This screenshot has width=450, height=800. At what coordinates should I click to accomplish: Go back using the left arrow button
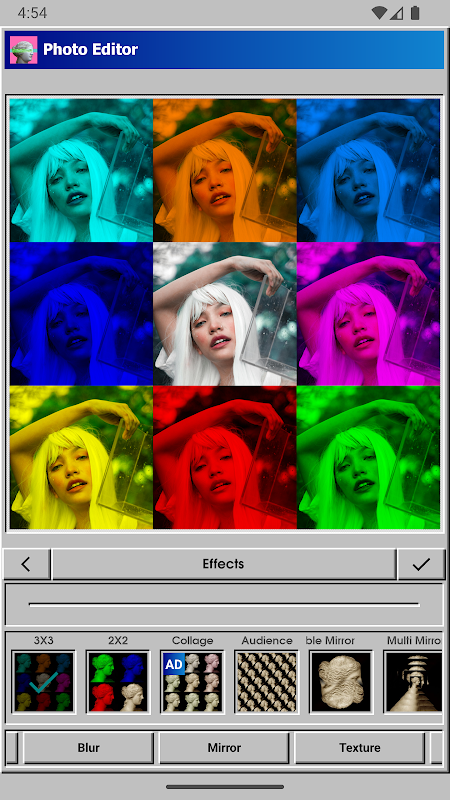[27, 564]
